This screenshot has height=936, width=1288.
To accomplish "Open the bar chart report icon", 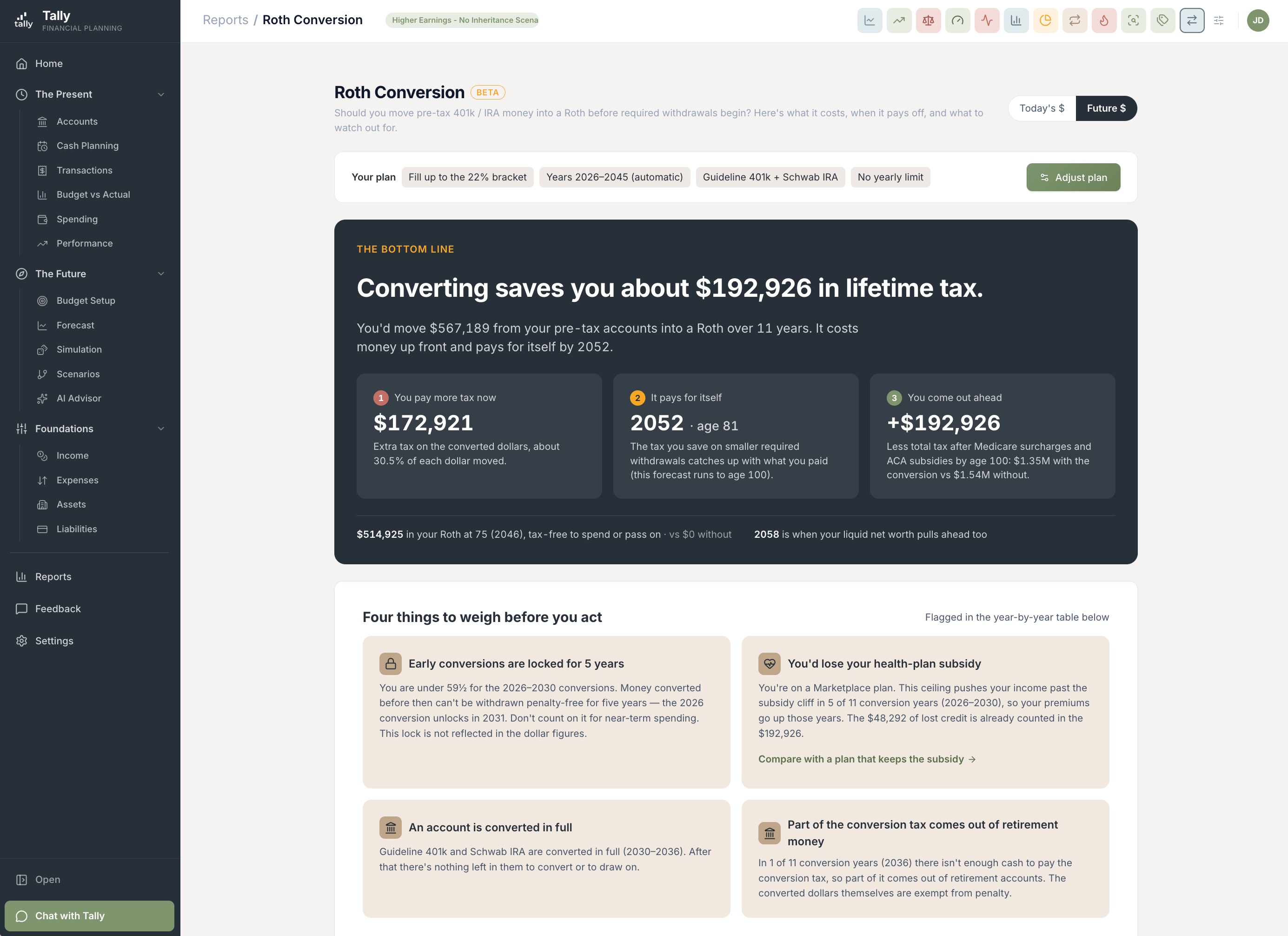I will click(1016, 20).
